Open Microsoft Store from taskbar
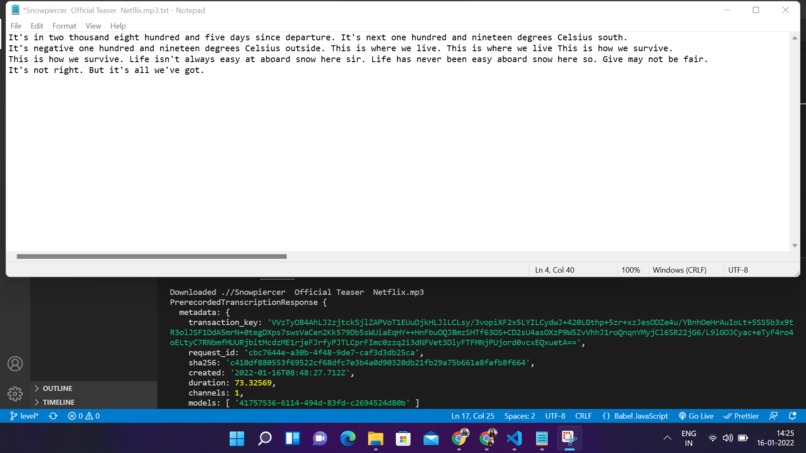This screenshot has height=453, width=806. (x=404, y=438)
